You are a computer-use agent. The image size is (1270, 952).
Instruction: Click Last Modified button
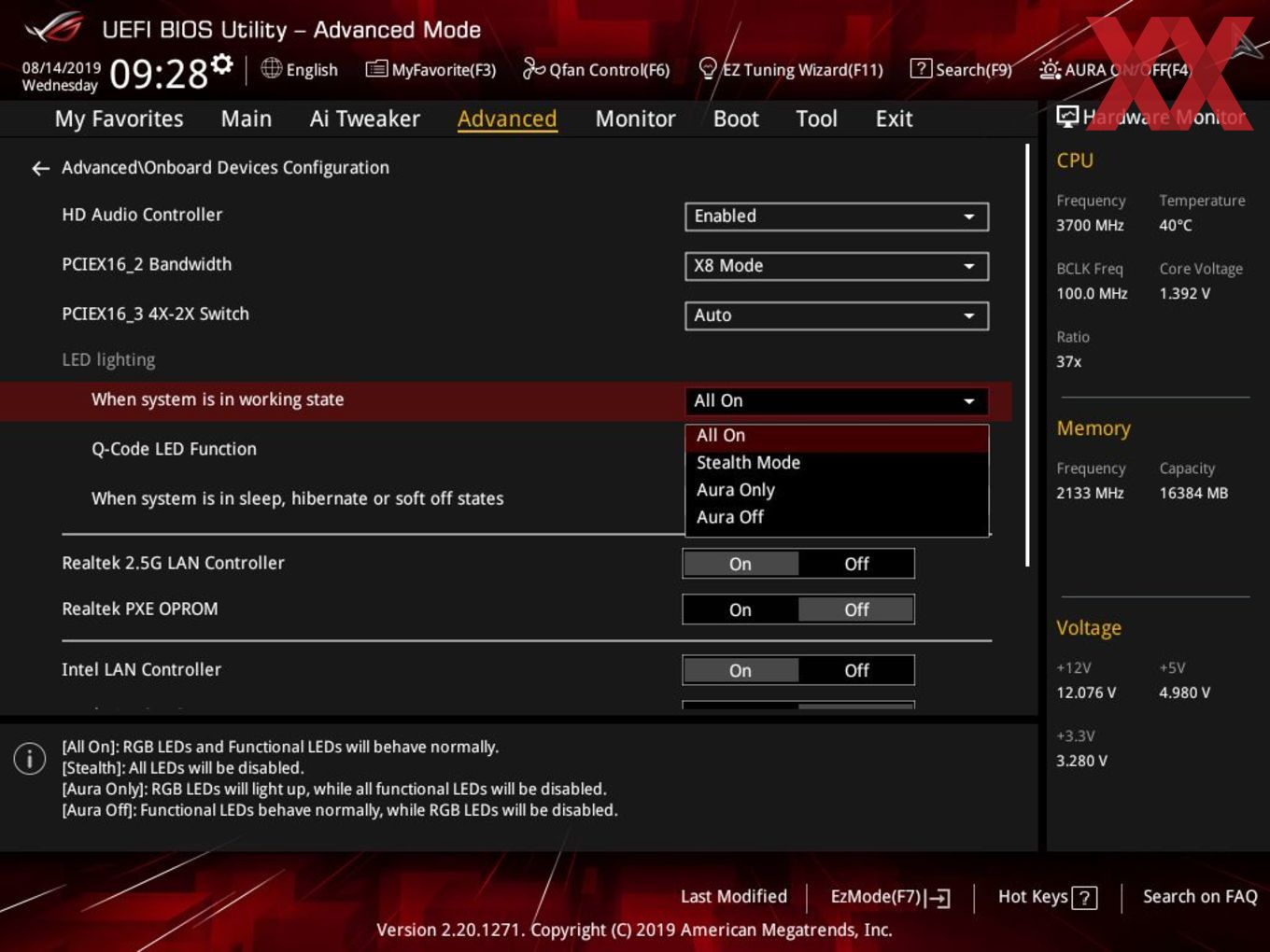pos(734,897)
